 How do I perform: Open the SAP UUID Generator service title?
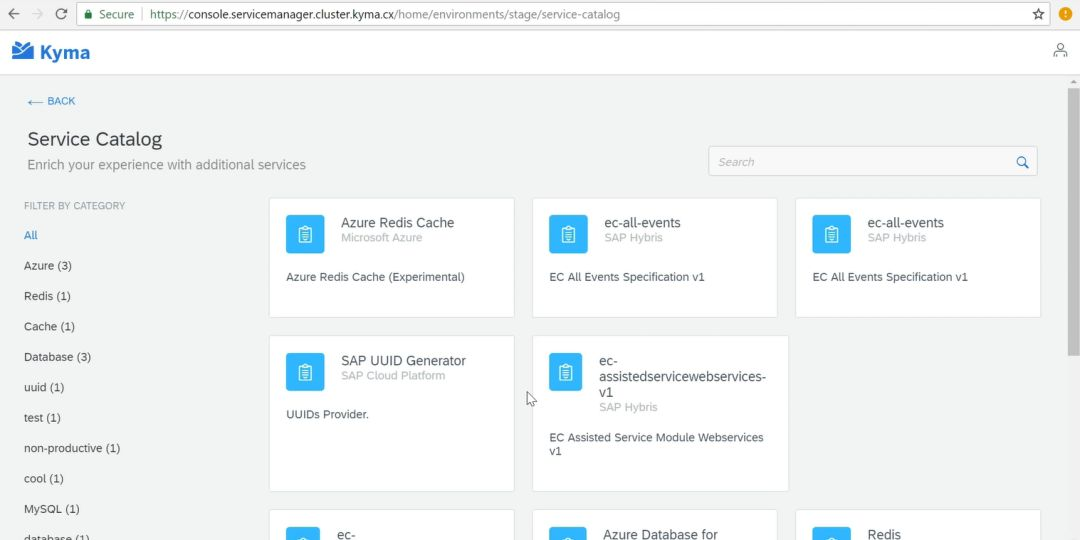tap(404, 360)
